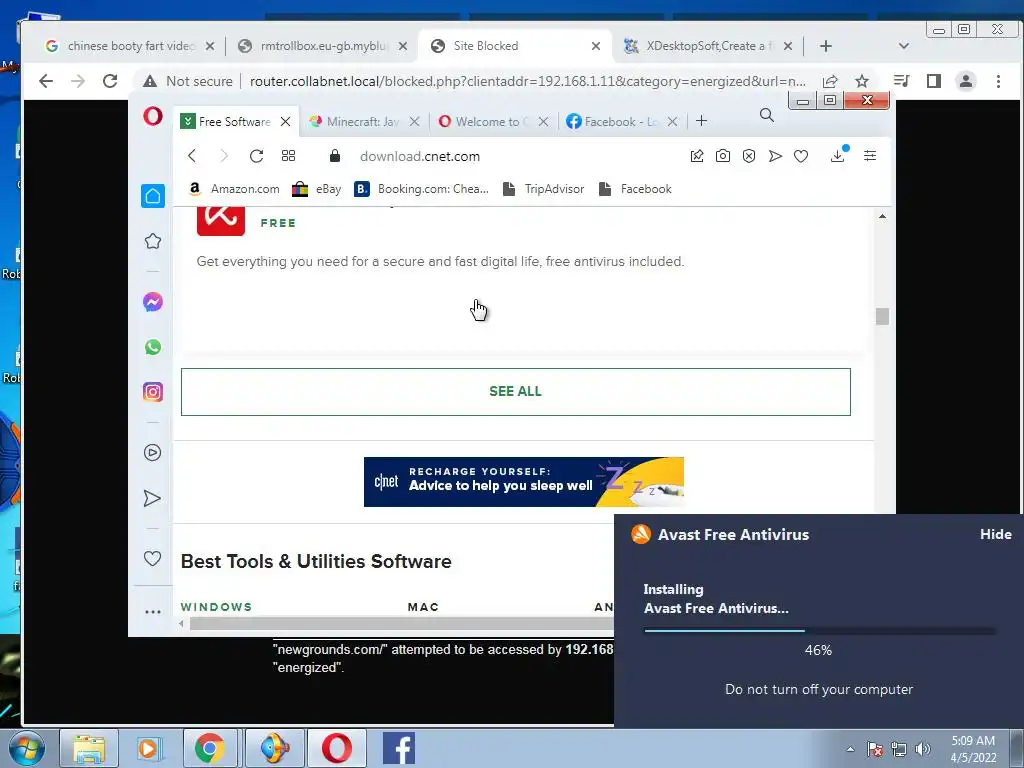Select the WINDOWS category tab

coord(216,607)
